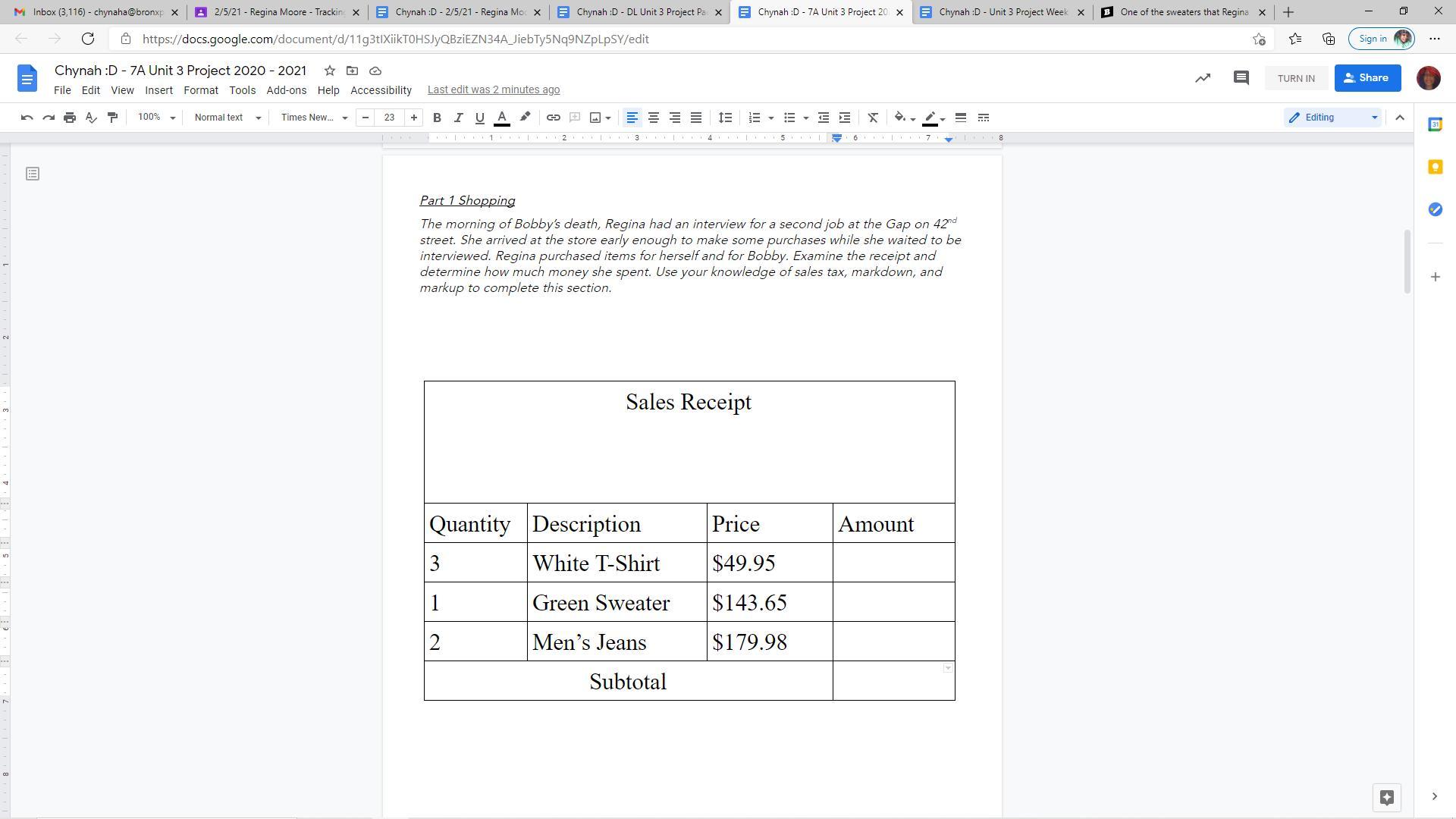This screenshot has width=1456, height=819.
Task: Toggle underline formatting
Action: (479, 118)
